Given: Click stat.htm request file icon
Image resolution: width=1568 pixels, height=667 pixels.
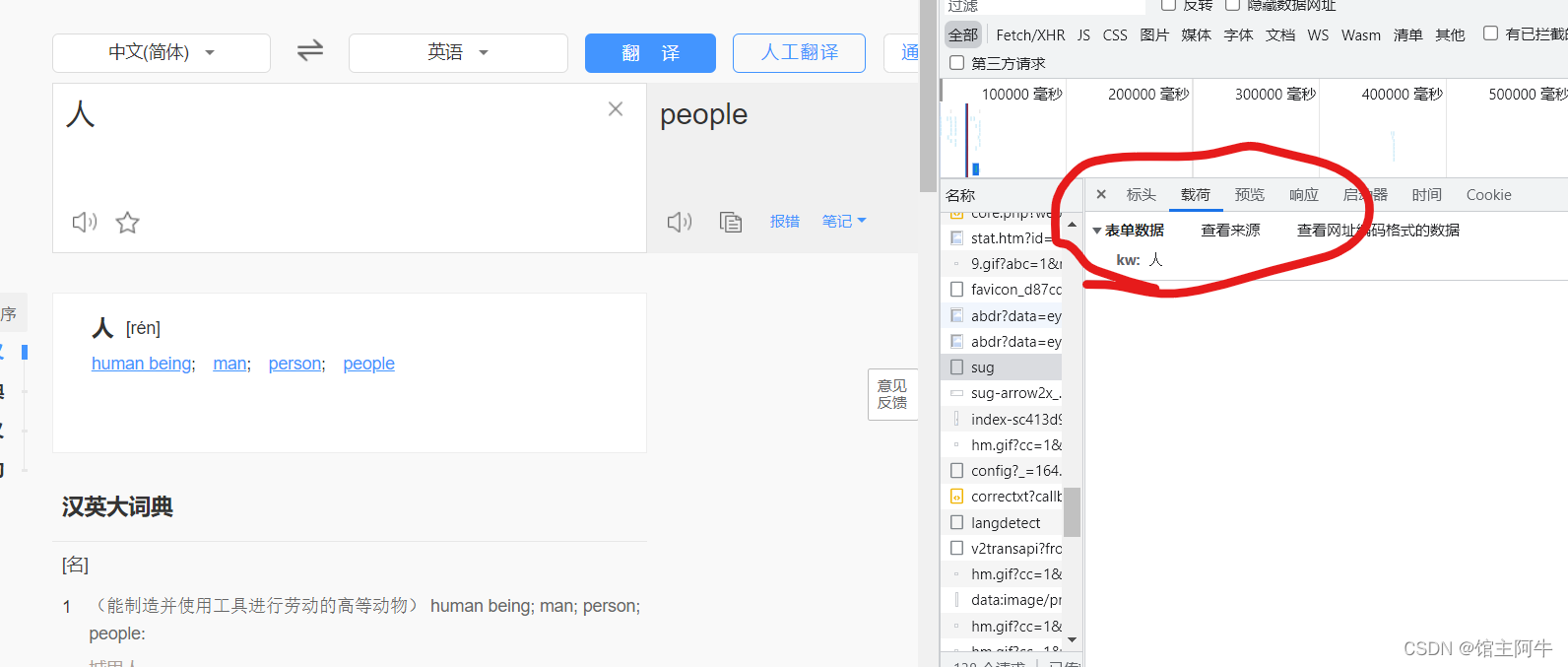Looking at the screenshot, I should point(956,237).
